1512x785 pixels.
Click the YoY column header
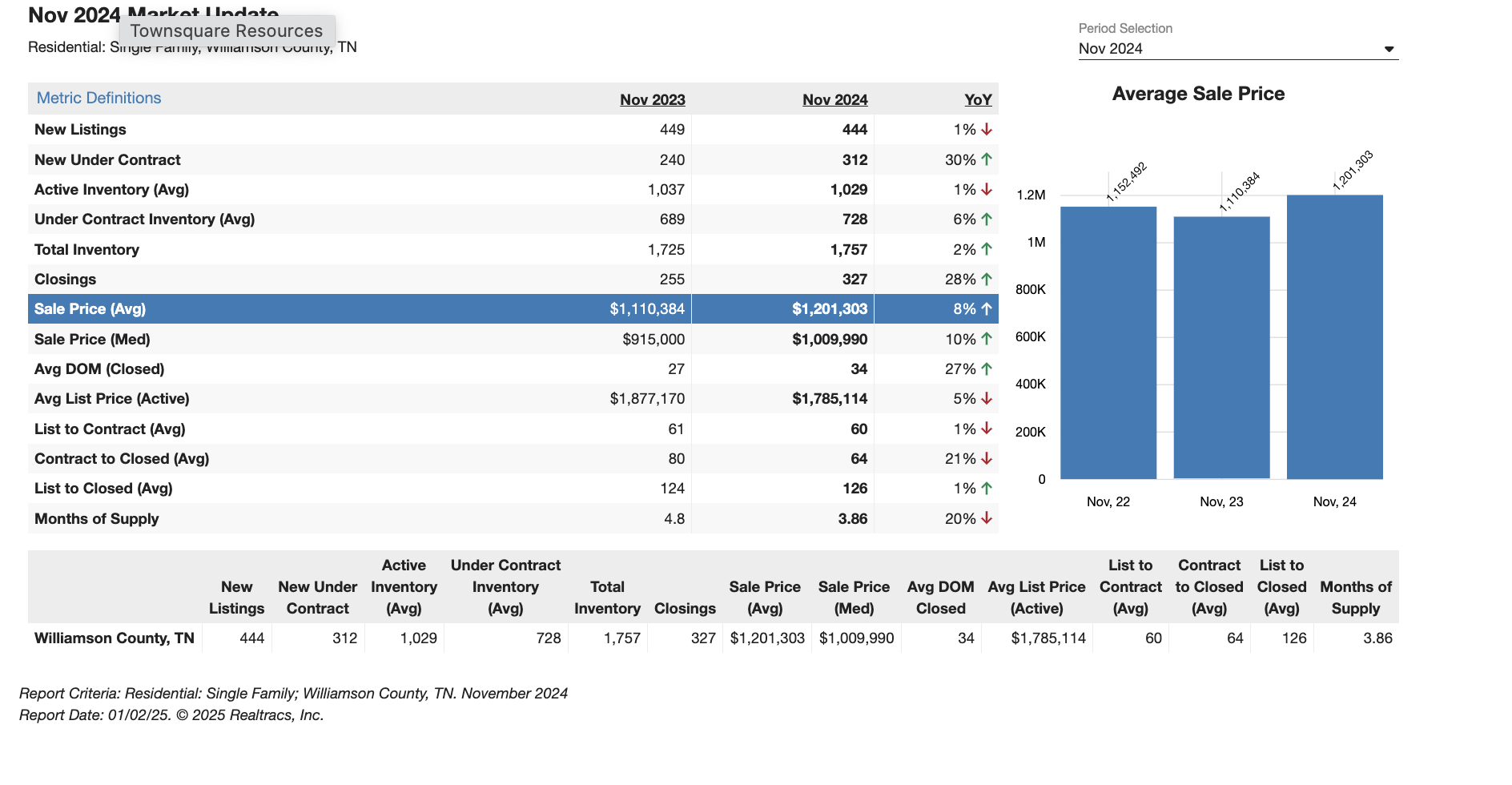point(978,99)
